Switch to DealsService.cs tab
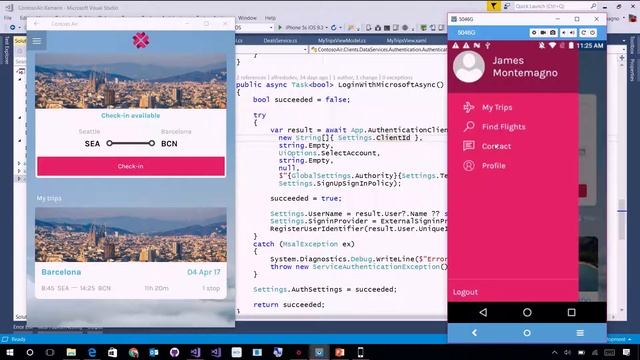 [280, 41]
